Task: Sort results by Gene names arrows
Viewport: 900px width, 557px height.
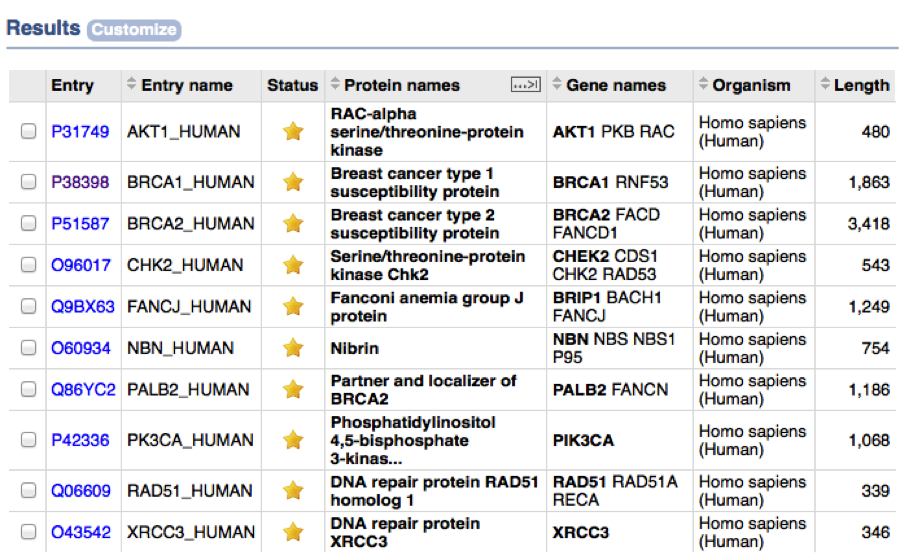Action: coord(557,83)
